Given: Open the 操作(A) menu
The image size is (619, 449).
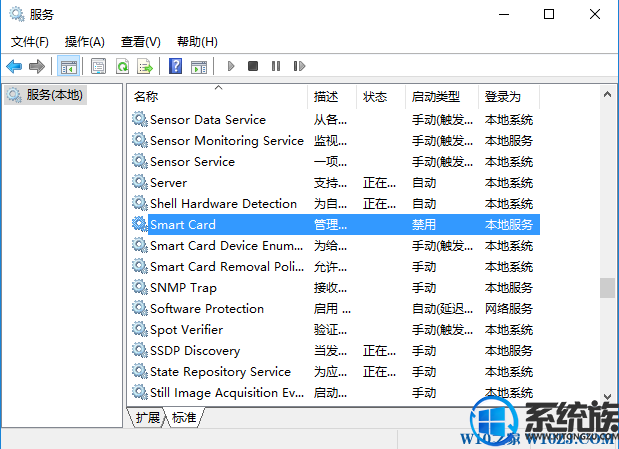Looking at the screenshot, I should 85,42.
